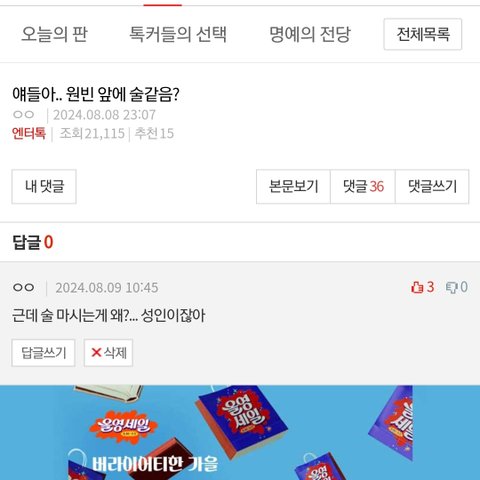The width and height of the screenshot is (480, 480).
Task: Open the 댓글 36 comments list
Action: (x=363, y=186)
